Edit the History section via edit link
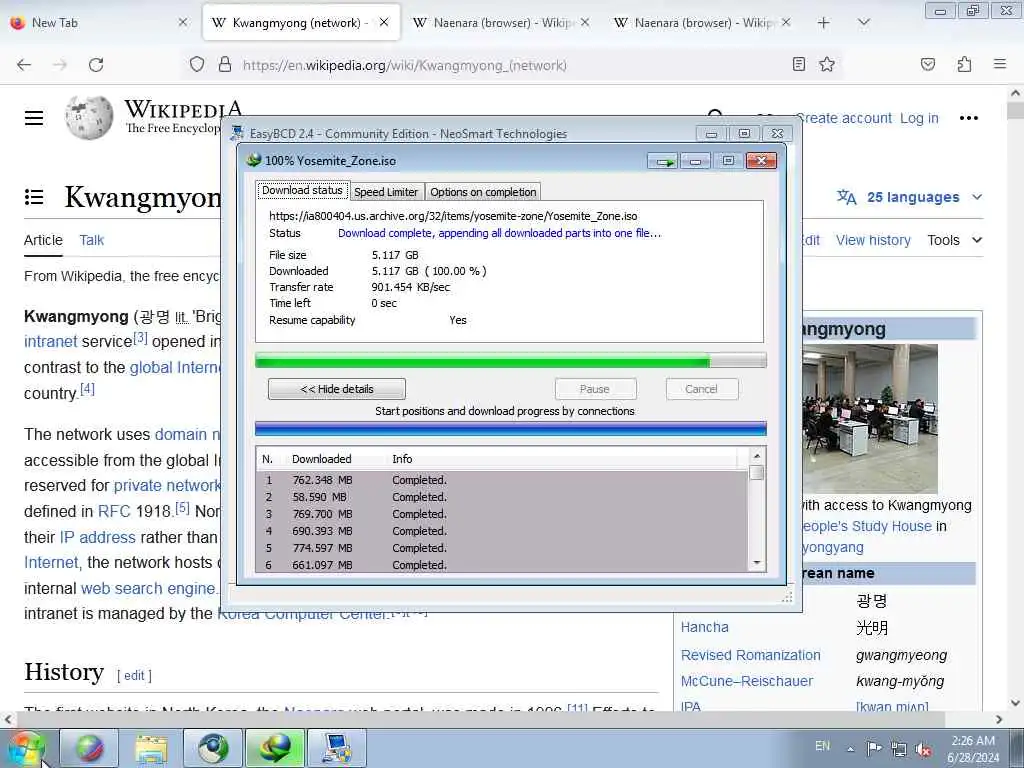This screenshot has height=768, width=1024. pyautogui.click(x=134, y=676)
